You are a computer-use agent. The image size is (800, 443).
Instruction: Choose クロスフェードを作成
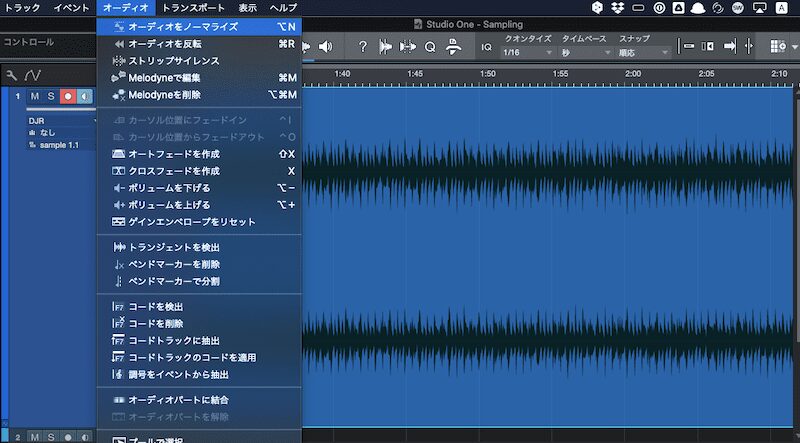(199, 171)
